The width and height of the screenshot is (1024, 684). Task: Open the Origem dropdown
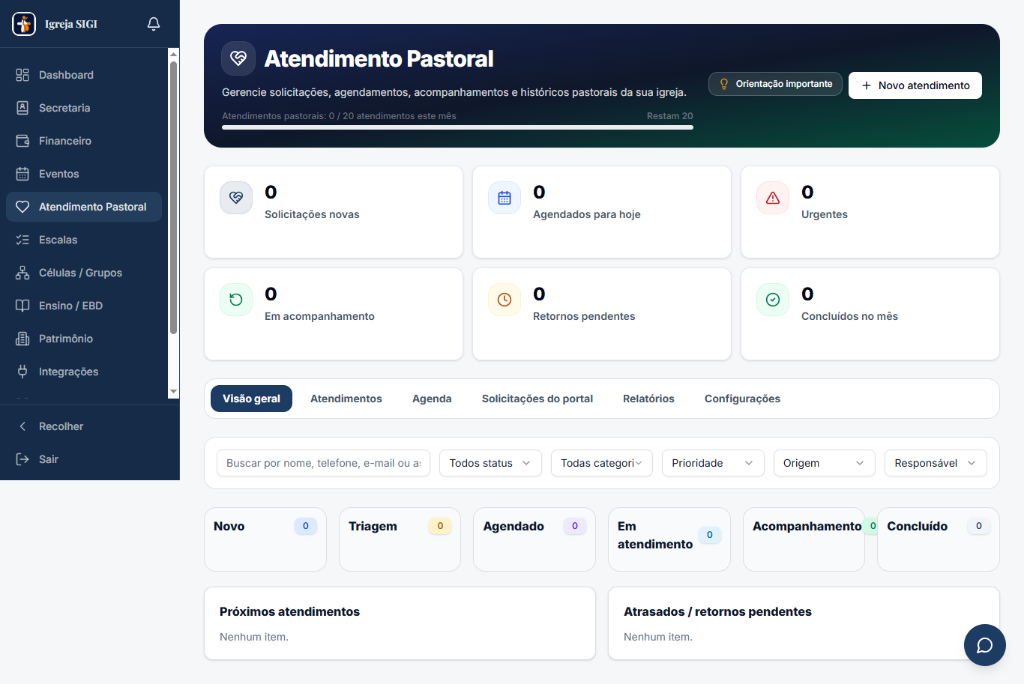824,463
